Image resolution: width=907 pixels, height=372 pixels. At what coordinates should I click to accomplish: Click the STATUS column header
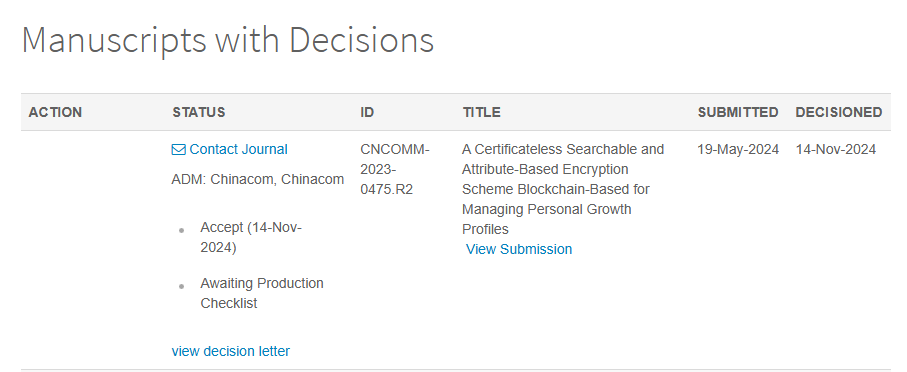tap(198, 112)
